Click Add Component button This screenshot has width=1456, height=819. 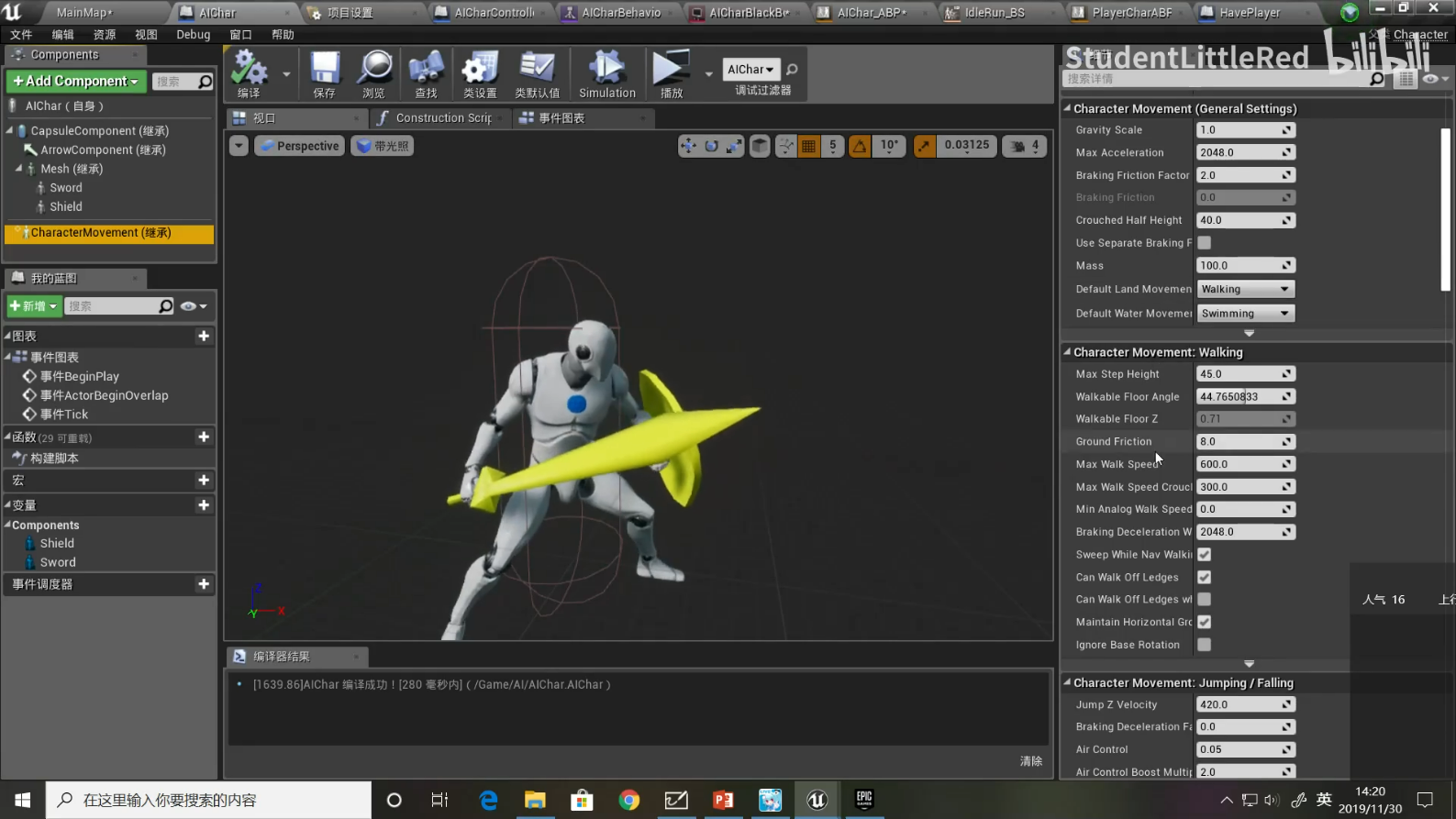(x=76, y=82)
